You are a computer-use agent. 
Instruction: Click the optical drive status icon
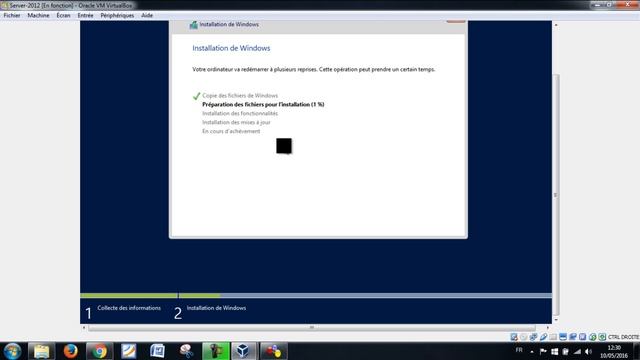pos(524,337)
